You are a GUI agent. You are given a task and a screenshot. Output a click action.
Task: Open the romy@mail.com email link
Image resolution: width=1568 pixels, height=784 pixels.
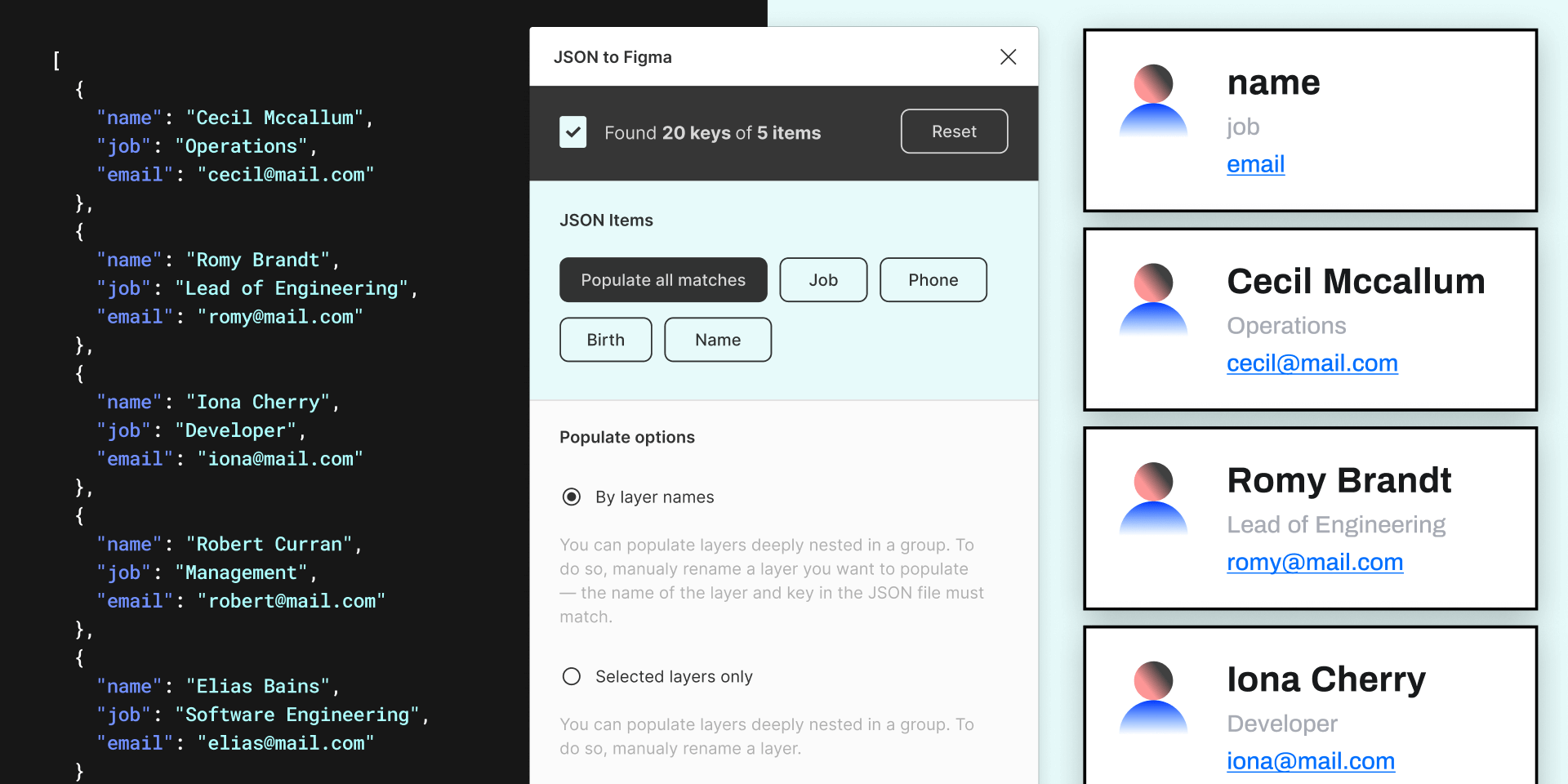(x=1315, y=562)
